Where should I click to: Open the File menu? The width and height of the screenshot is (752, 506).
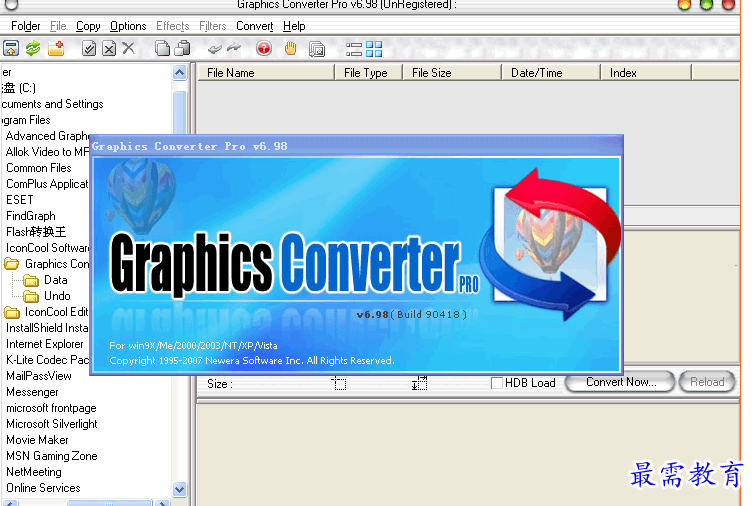click(x=58, y=26)
